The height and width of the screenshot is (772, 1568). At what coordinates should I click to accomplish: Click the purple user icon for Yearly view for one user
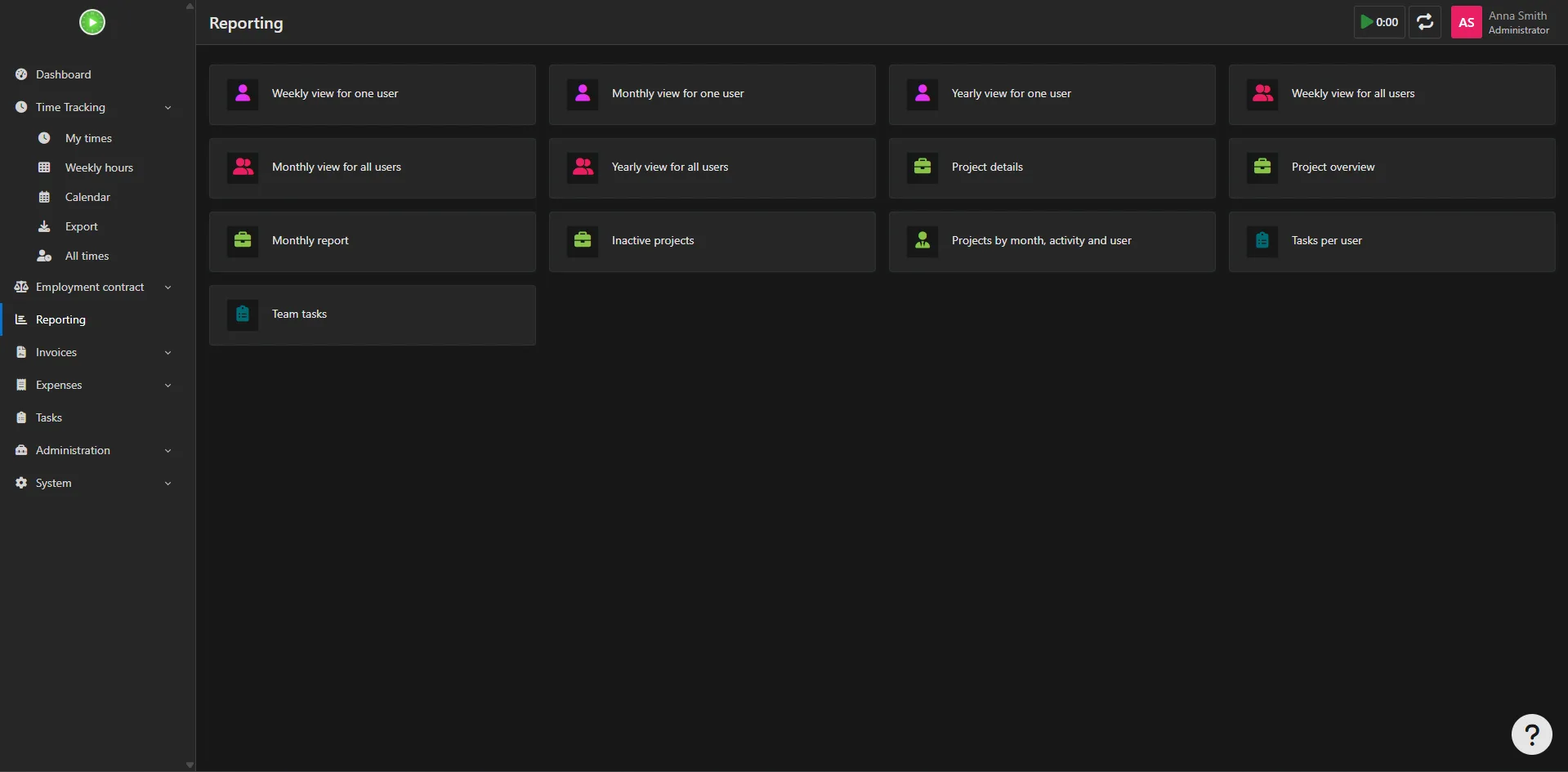click(922, 94)
